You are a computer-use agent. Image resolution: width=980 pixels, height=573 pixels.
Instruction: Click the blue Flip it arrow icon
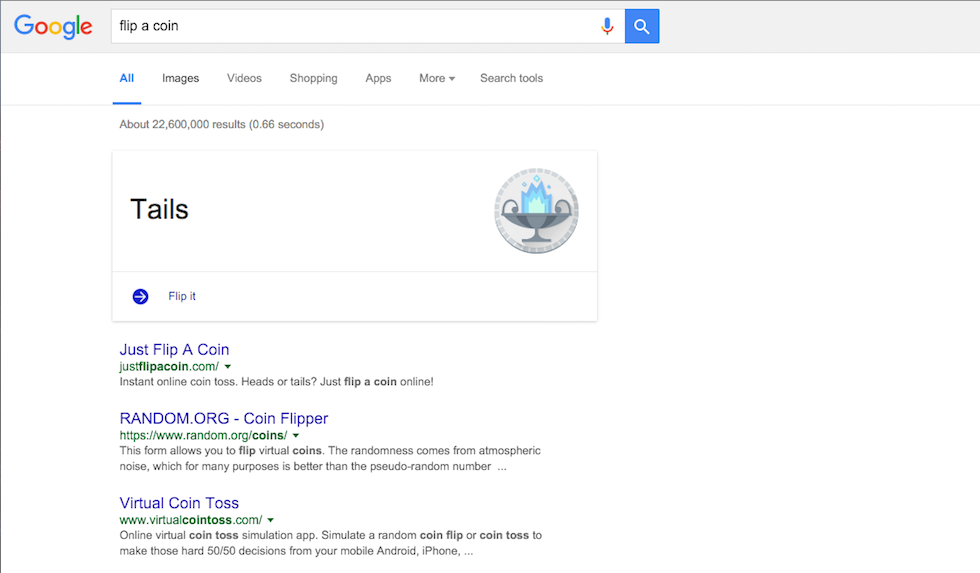pyautogui.click(x=140, y=296)
